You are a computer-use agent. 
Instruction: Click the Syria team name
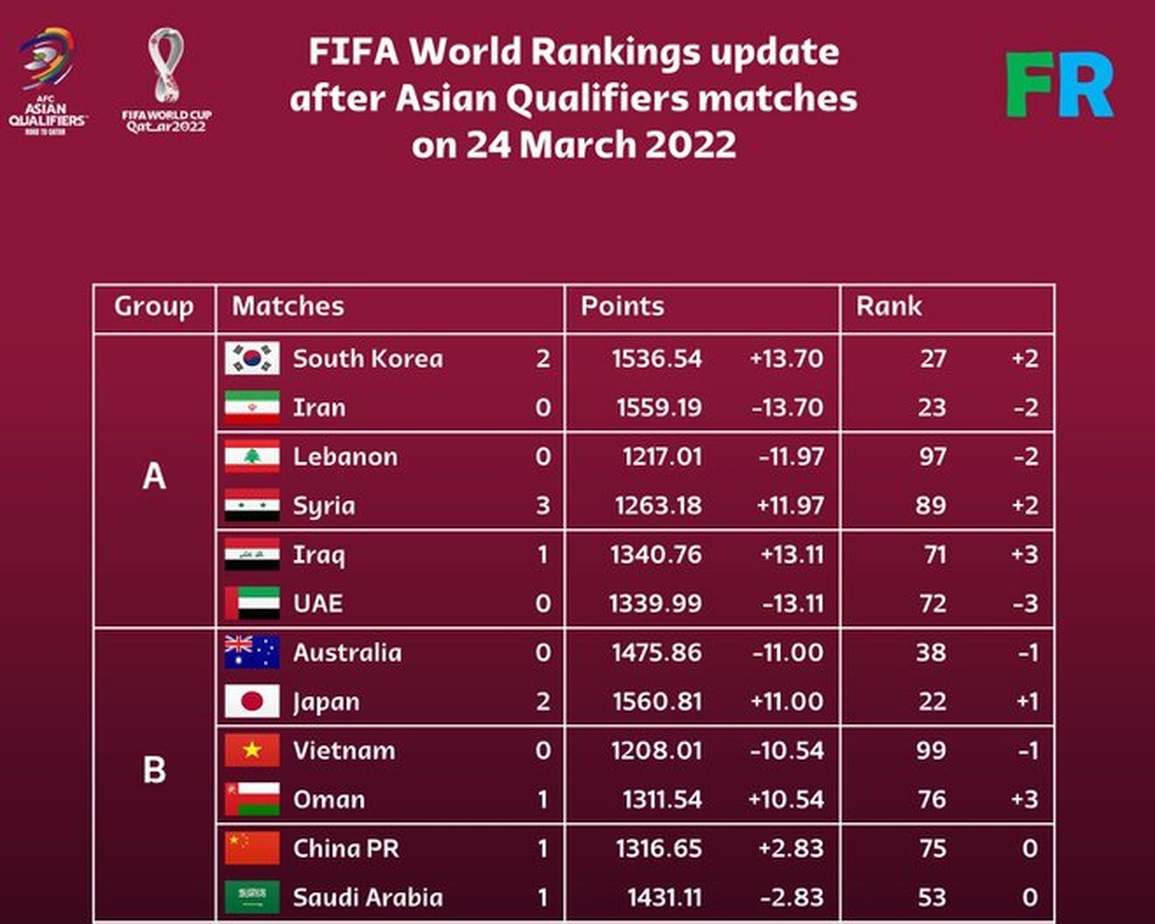324,507
